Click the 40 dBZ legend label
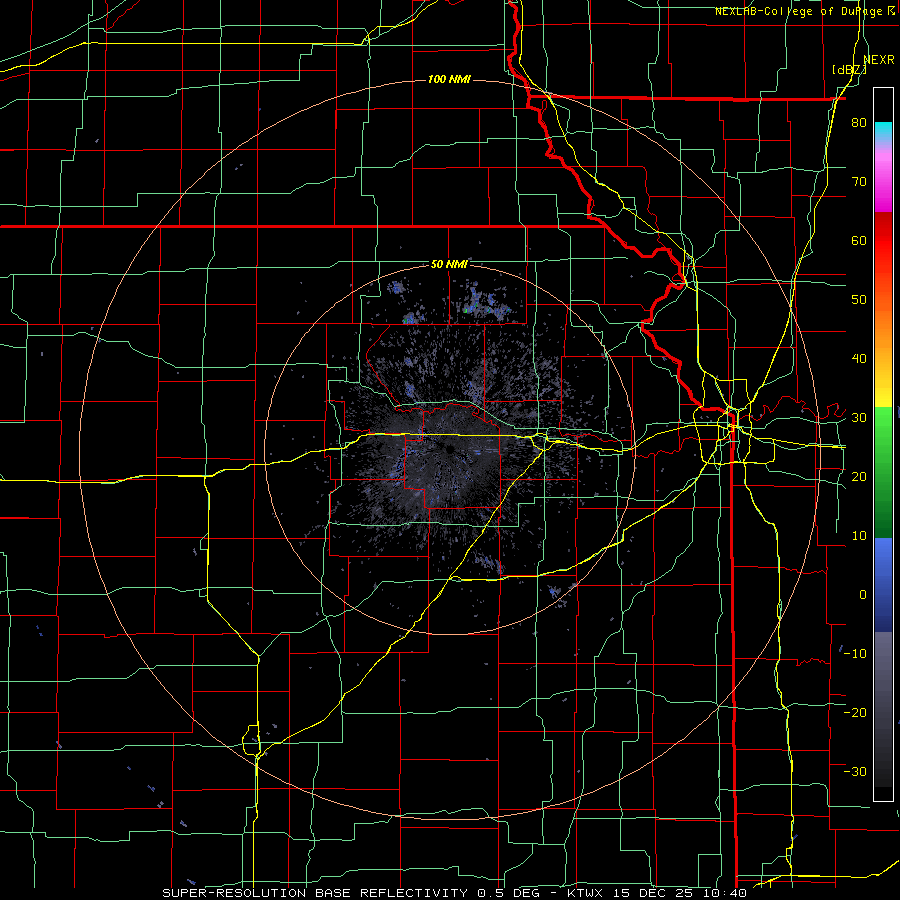The height and width of the screenshot is (900, 900). pyautogui.click(x=859, y=359)
